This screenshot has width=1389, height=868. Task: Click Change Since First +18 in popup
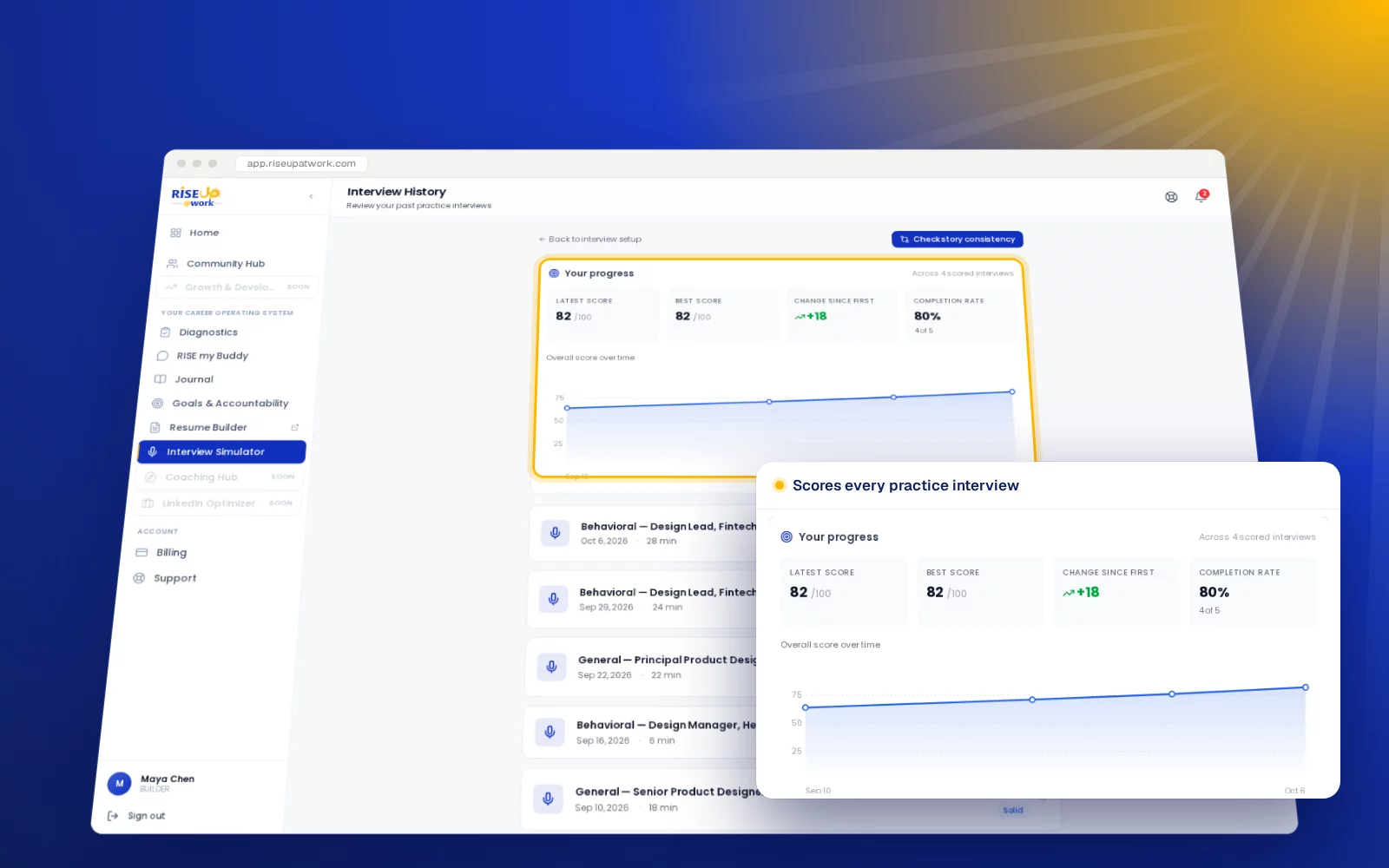click(x=1117, y=591)
